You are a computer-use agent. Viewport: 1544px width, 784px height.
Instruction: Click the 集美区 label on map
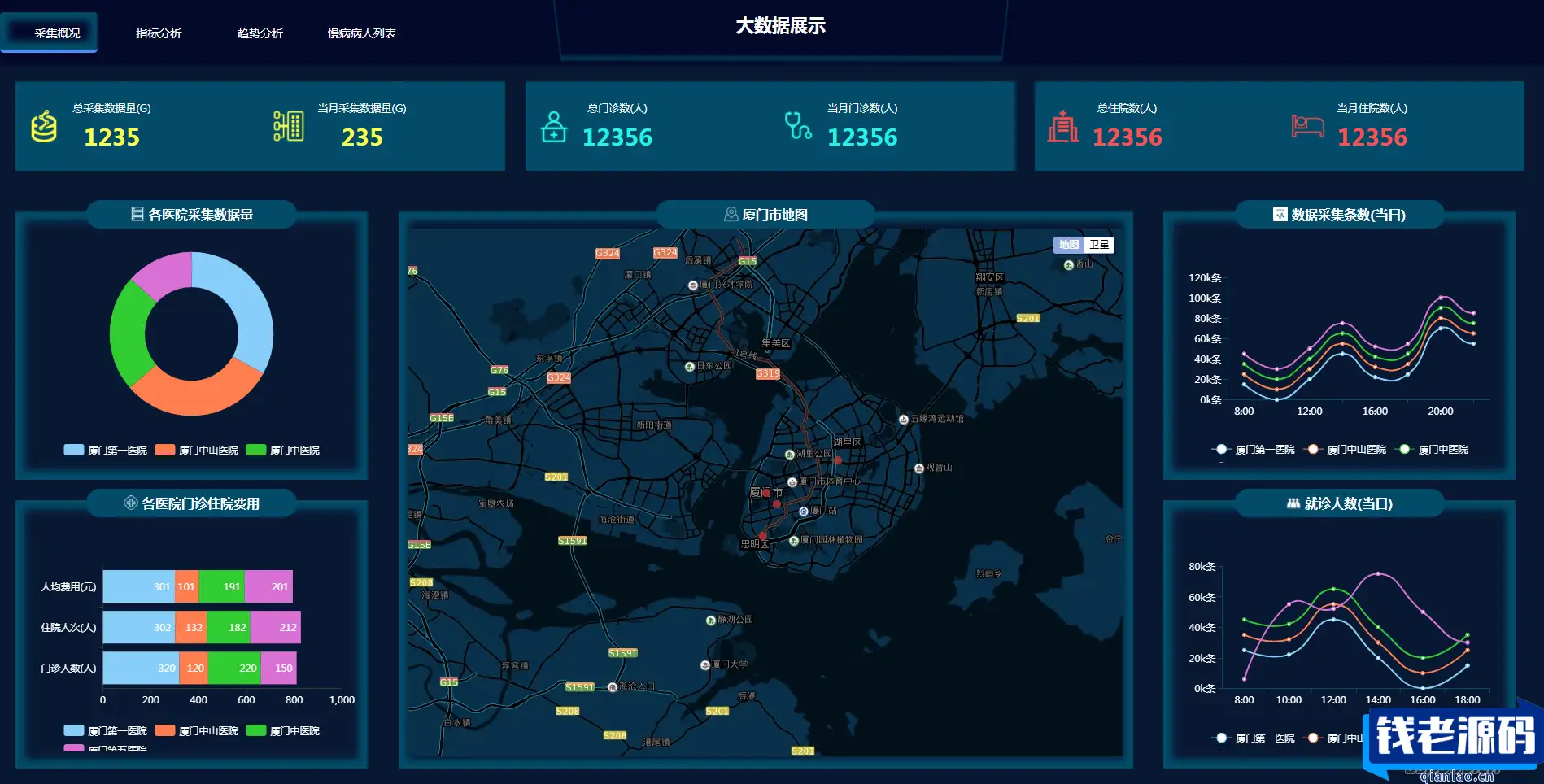[x=776, y=343]
